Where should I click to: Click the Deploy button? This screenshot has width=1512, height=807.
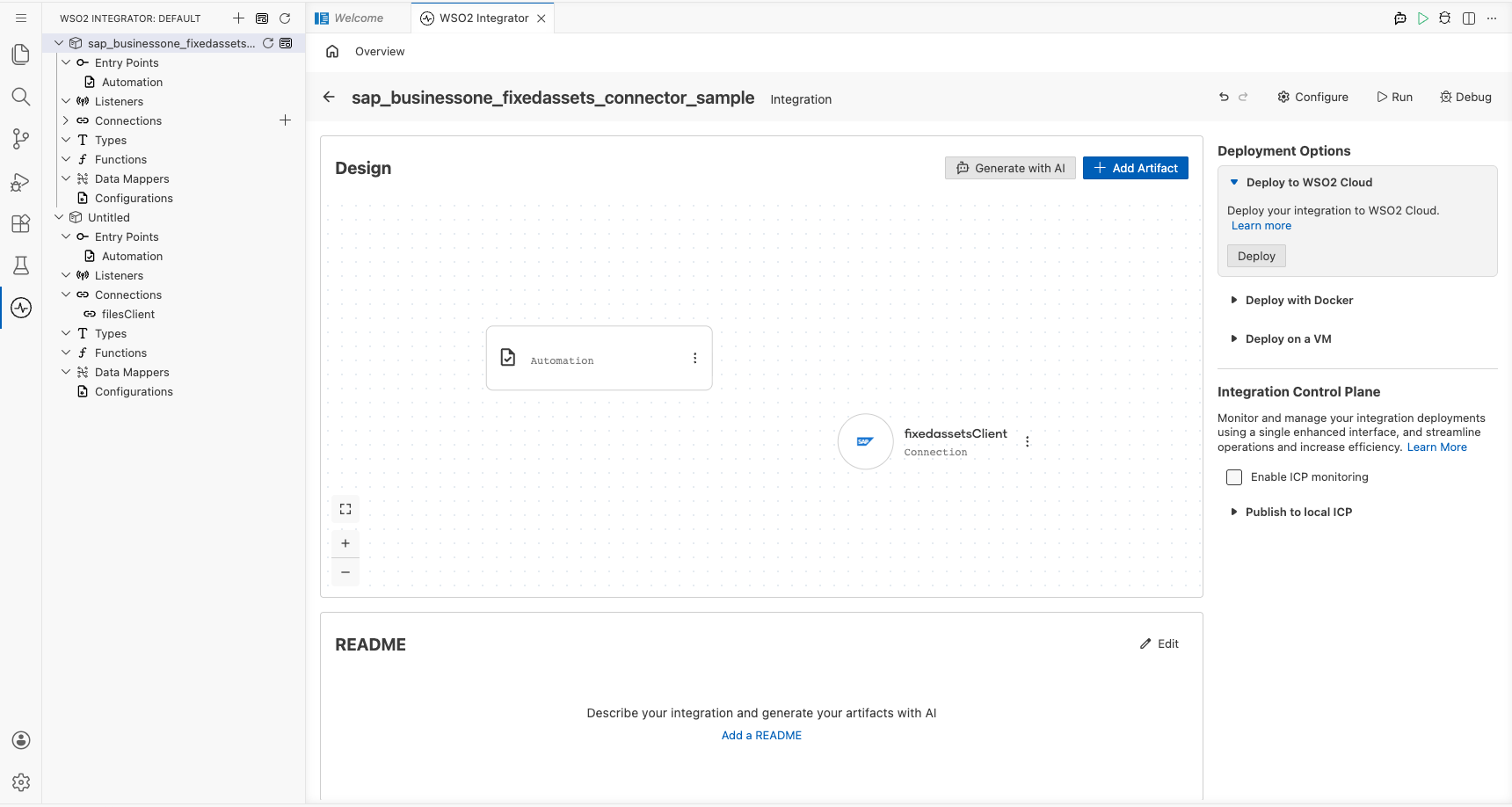click(1256, 257)
